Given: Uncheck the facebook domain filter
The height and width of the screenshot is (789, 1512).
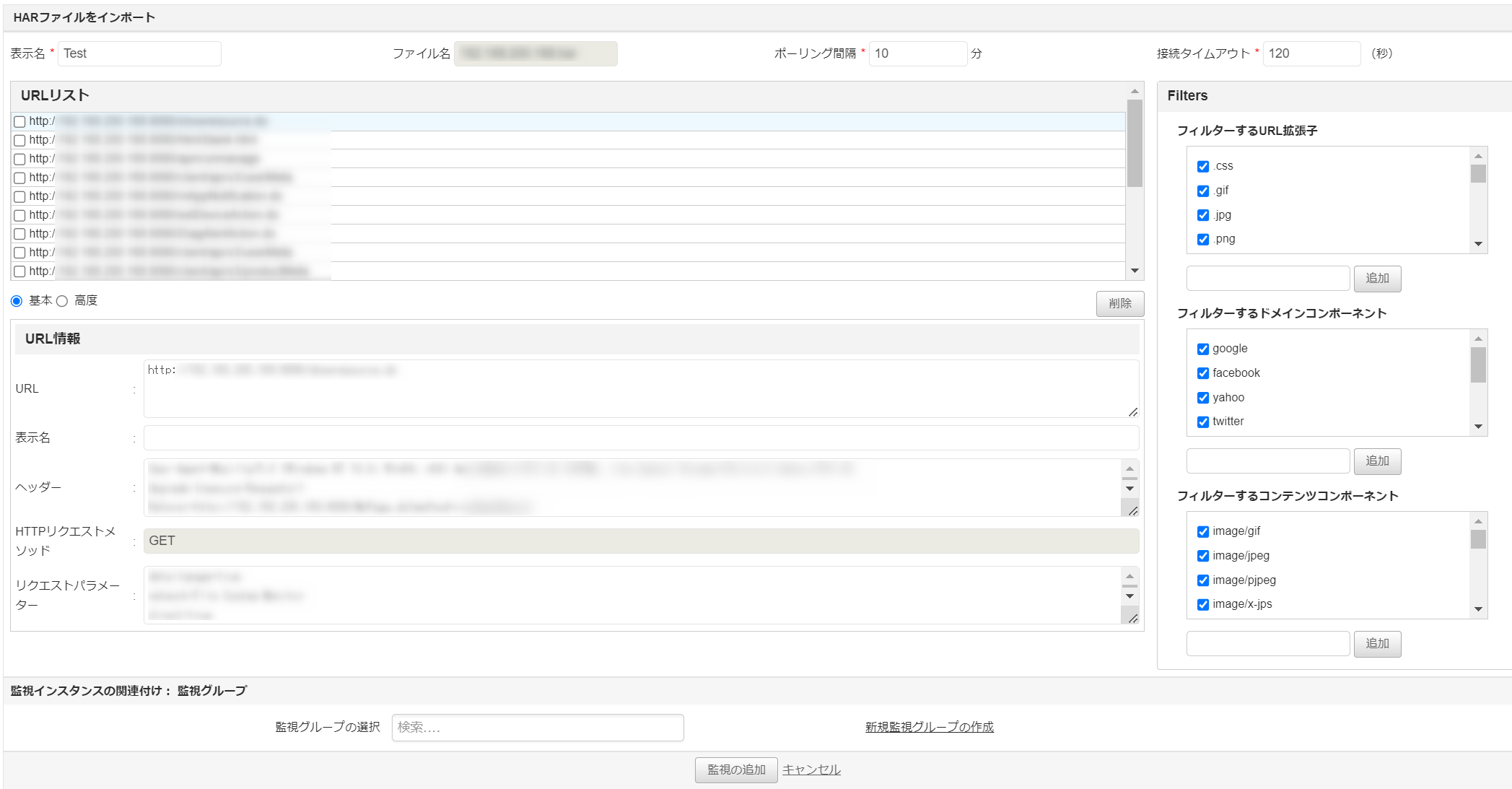Looking at the screenshot, I should click(1203, 373).
